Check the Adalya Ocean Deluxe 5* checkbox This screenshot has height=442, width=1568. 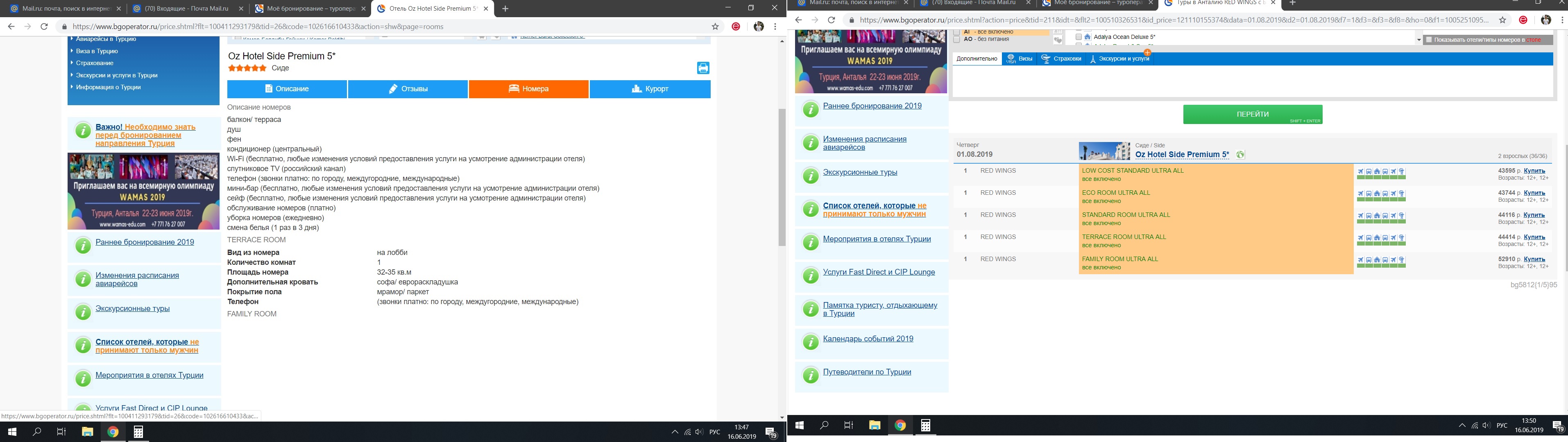click(x=1079, y=37)
